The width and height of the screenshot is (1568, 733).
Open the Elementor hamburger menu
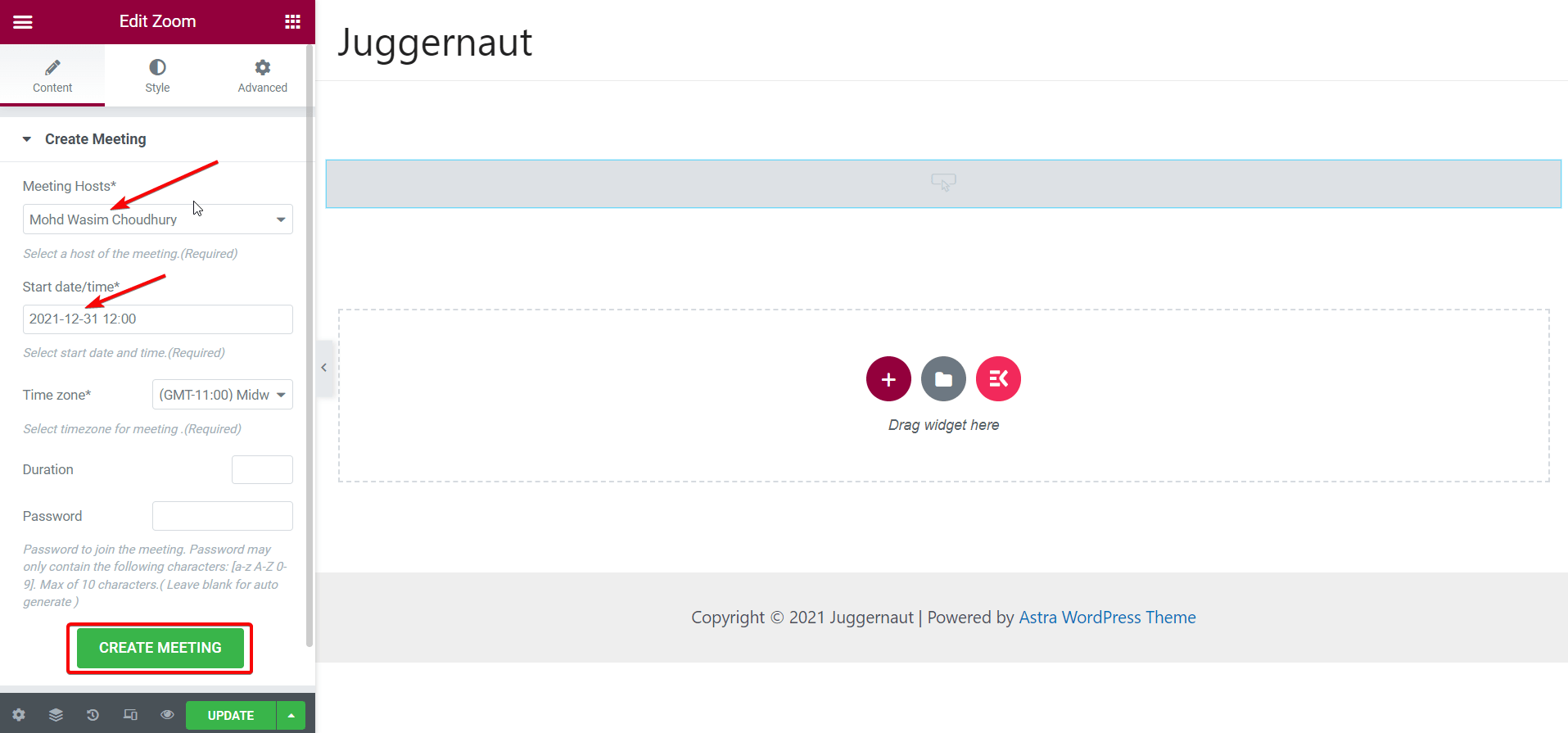pos(23,21)
